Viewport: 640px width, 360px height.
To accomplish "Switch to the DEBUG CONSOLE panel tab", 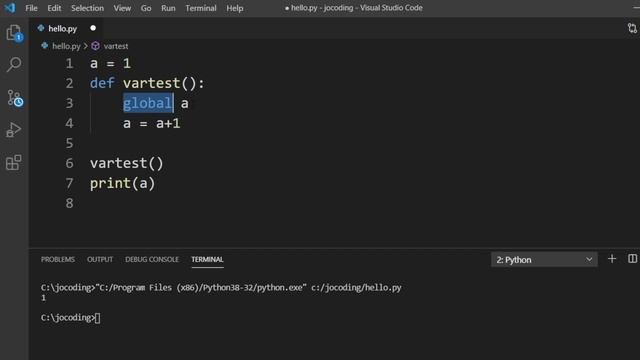I will (152, 259).
